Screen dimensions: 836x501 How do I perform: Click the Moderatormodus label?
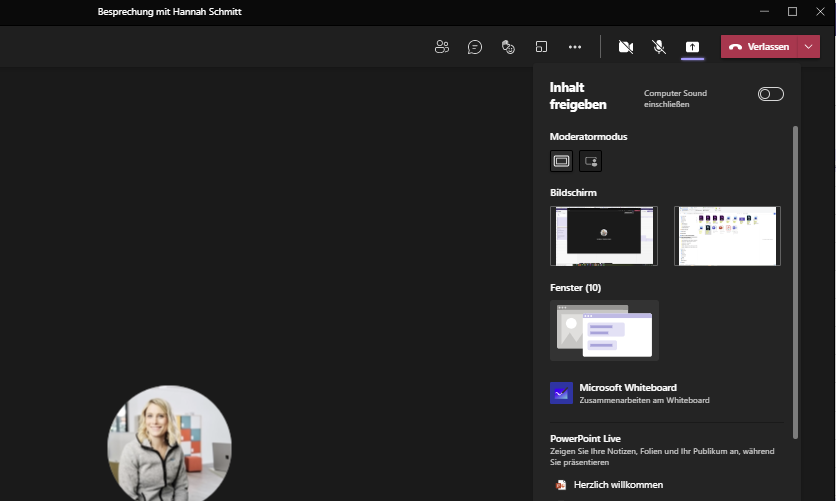point(589,137)
